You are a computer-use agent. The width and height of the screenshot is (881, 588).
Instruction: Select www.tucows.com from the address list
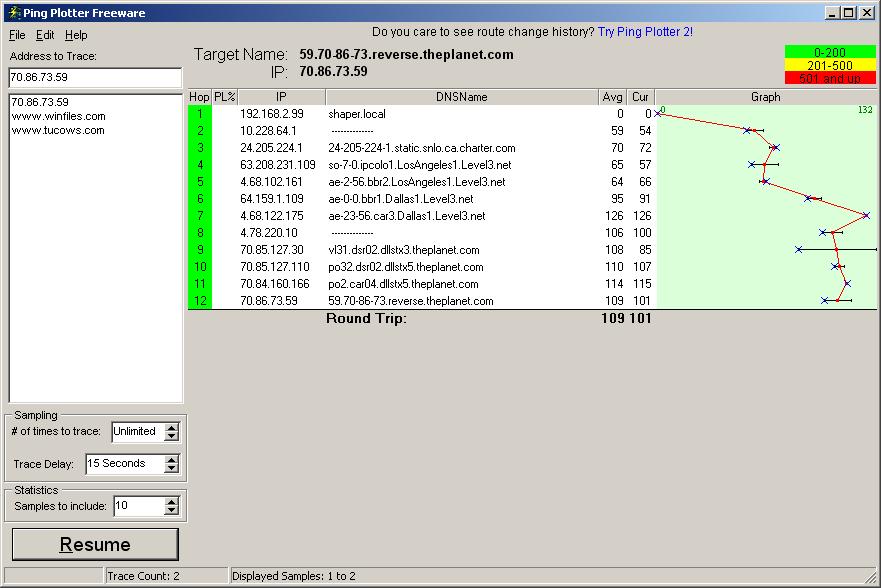[x=58, y=130]
